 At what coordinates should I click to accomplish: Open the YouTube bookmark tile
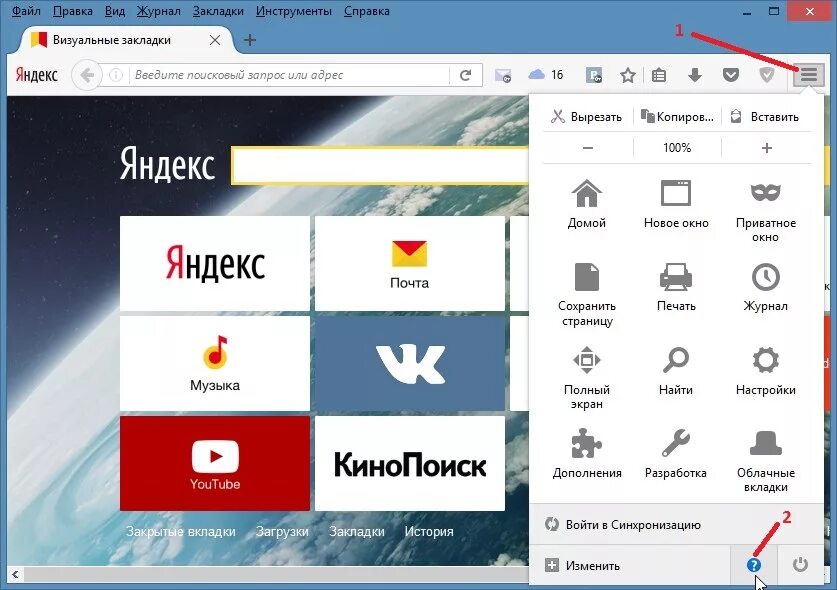[215, 463]
